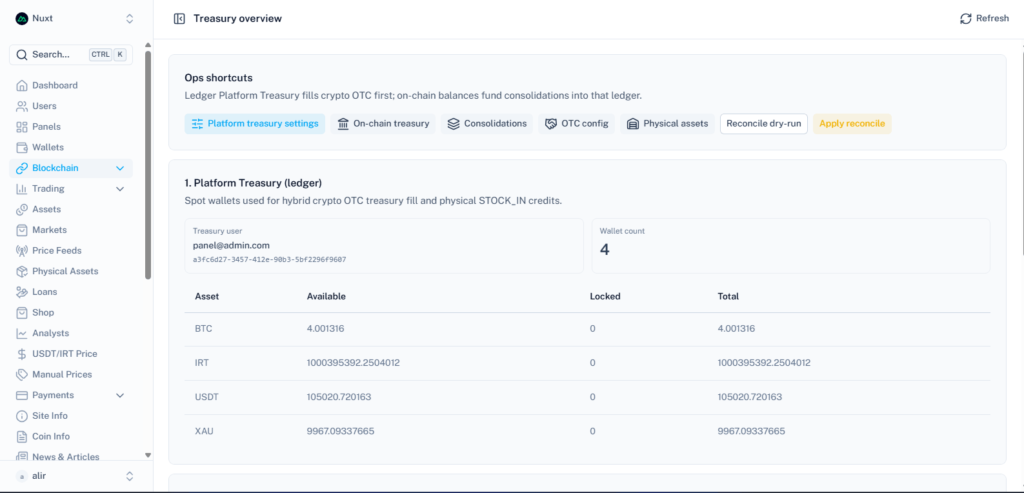Click the Manual Prices tag icon
Image resolution: width=1024 pixels, height=493 pixels.
point(22,375)
